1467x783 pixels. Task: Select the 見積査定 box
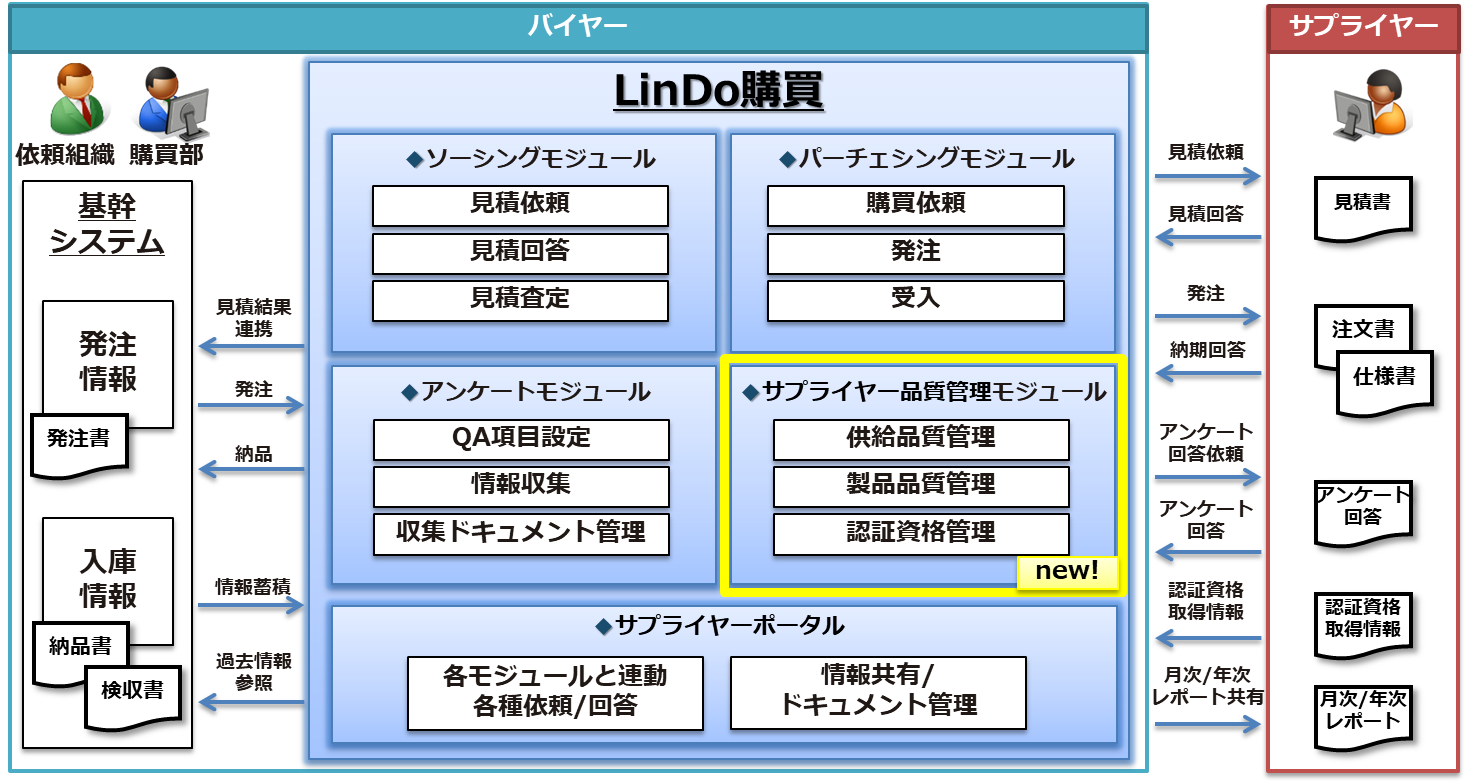(520, 300)
